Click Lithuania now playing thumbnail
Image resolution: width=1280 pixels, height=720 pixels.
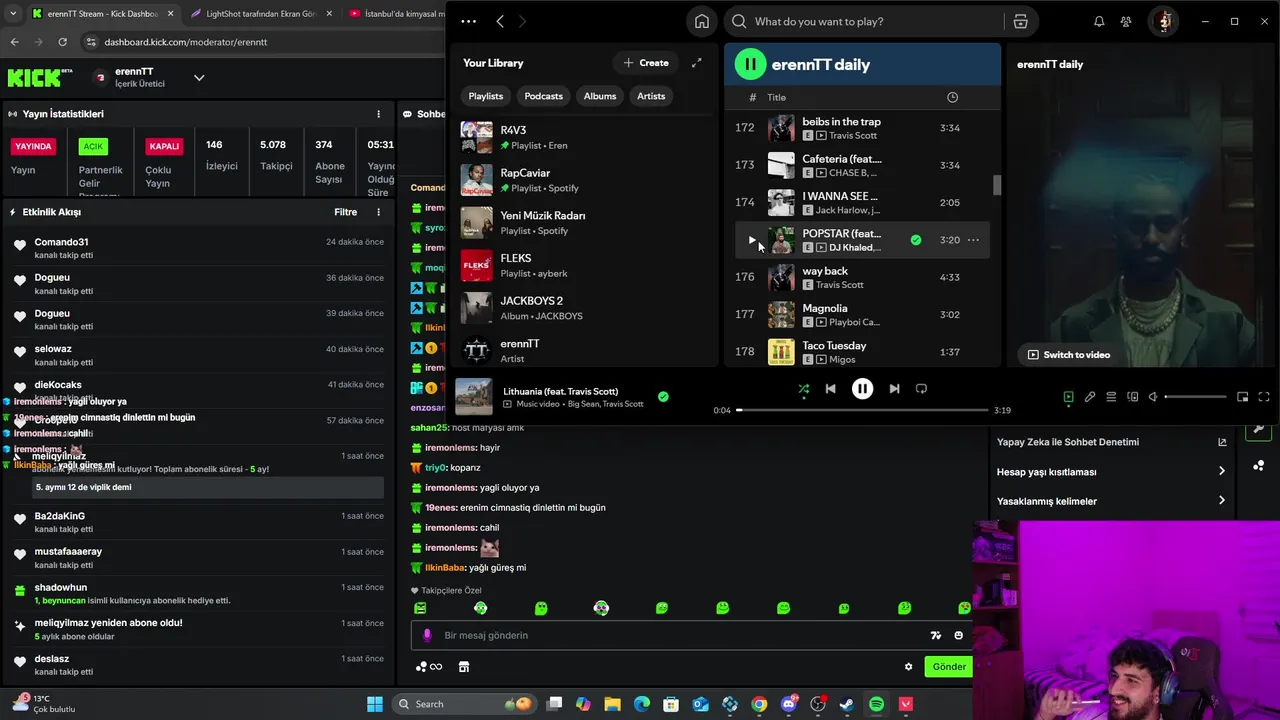[x=474, y=397]
